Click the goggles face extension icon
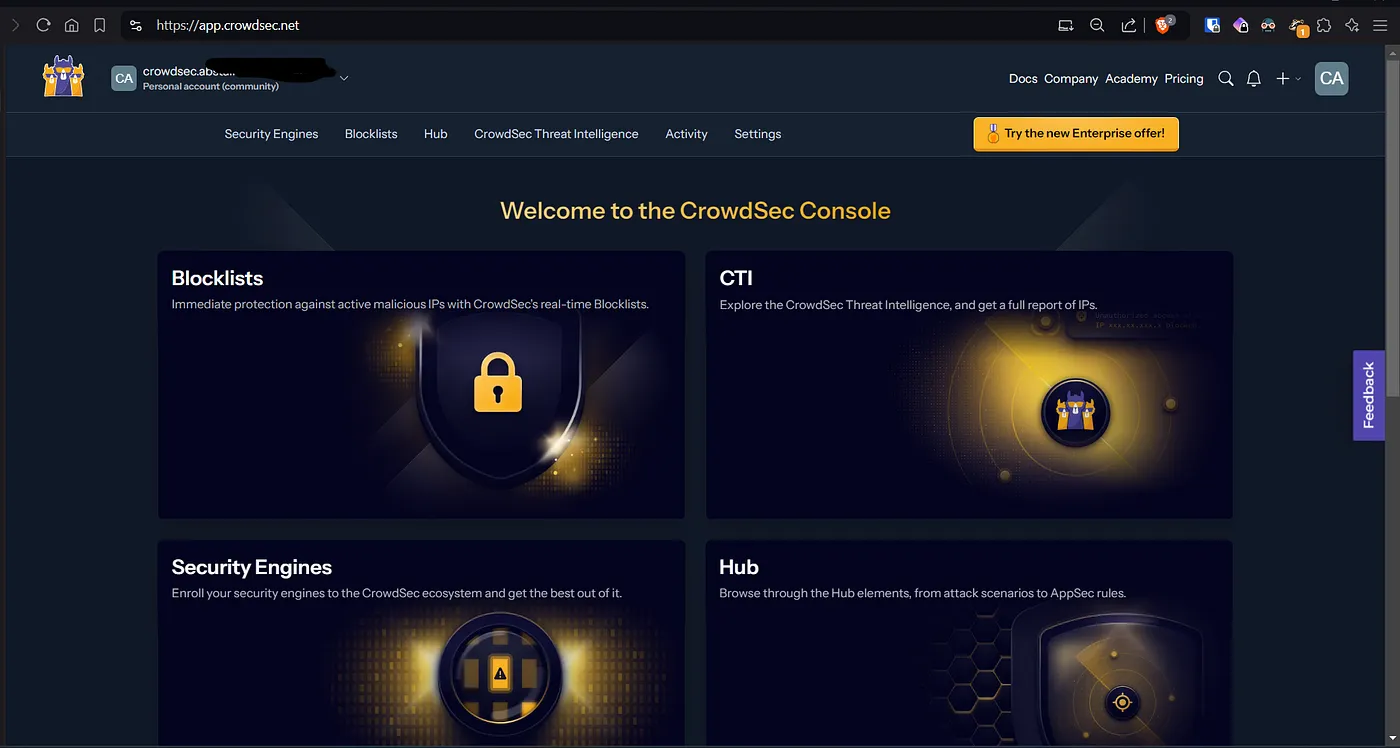Viewport: 1400px width, 748px height. point(1268,25)
